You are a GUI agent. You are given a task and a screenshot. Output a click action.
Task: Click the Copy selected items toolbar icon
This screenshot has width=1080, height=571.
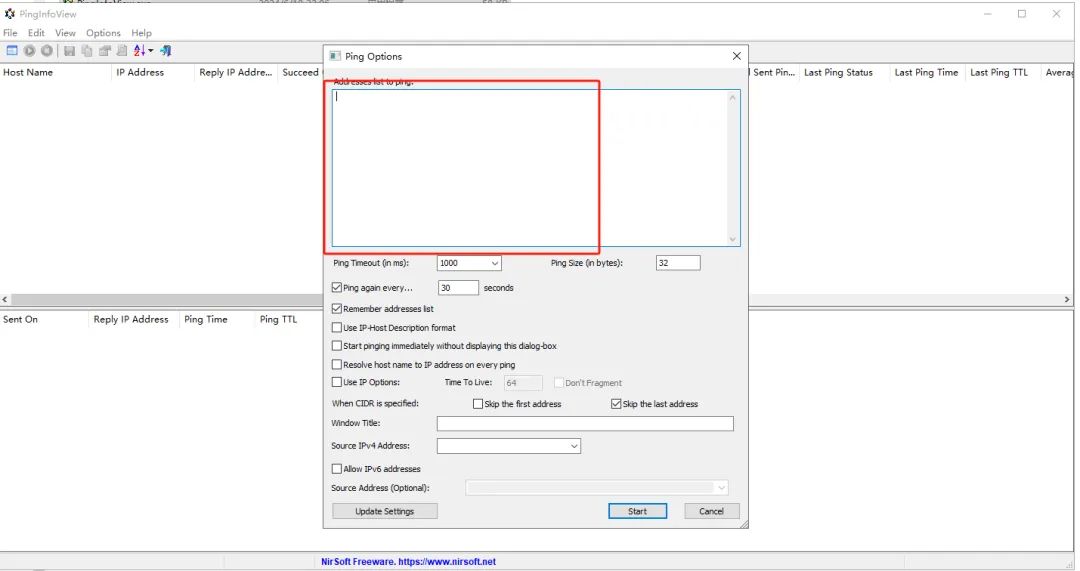coord(87,50)
